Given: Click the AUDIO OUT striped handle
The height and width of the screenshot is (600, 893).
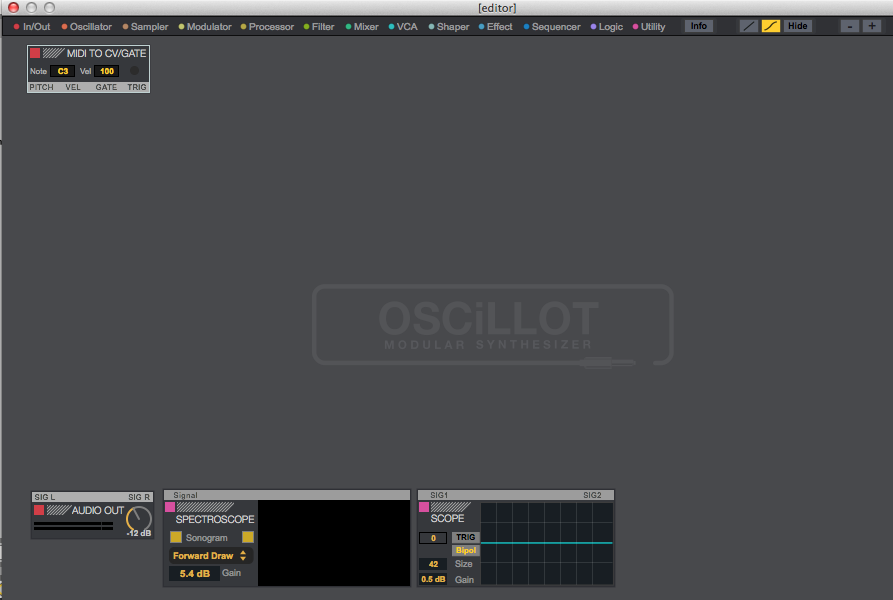Looking at the screenshot, I should coord(58,510).
